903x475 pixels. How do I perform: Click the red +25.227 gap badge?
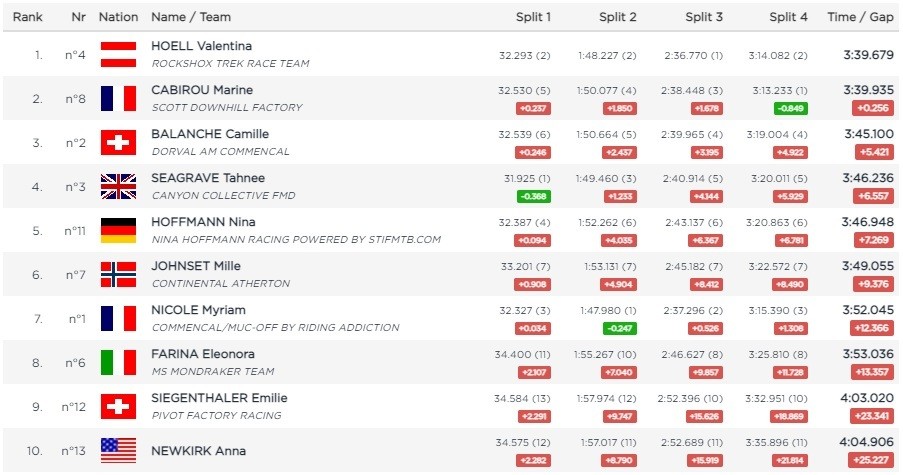click(870, 460)
